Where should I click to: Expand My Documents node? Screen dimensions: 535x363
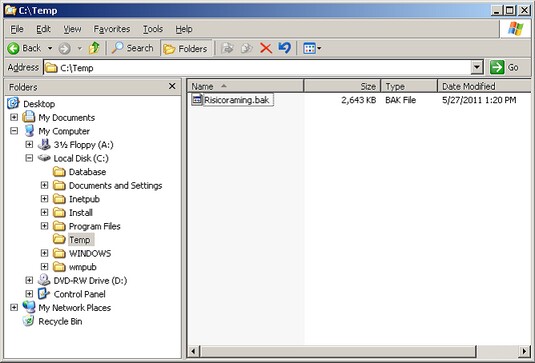coord(14,117)
